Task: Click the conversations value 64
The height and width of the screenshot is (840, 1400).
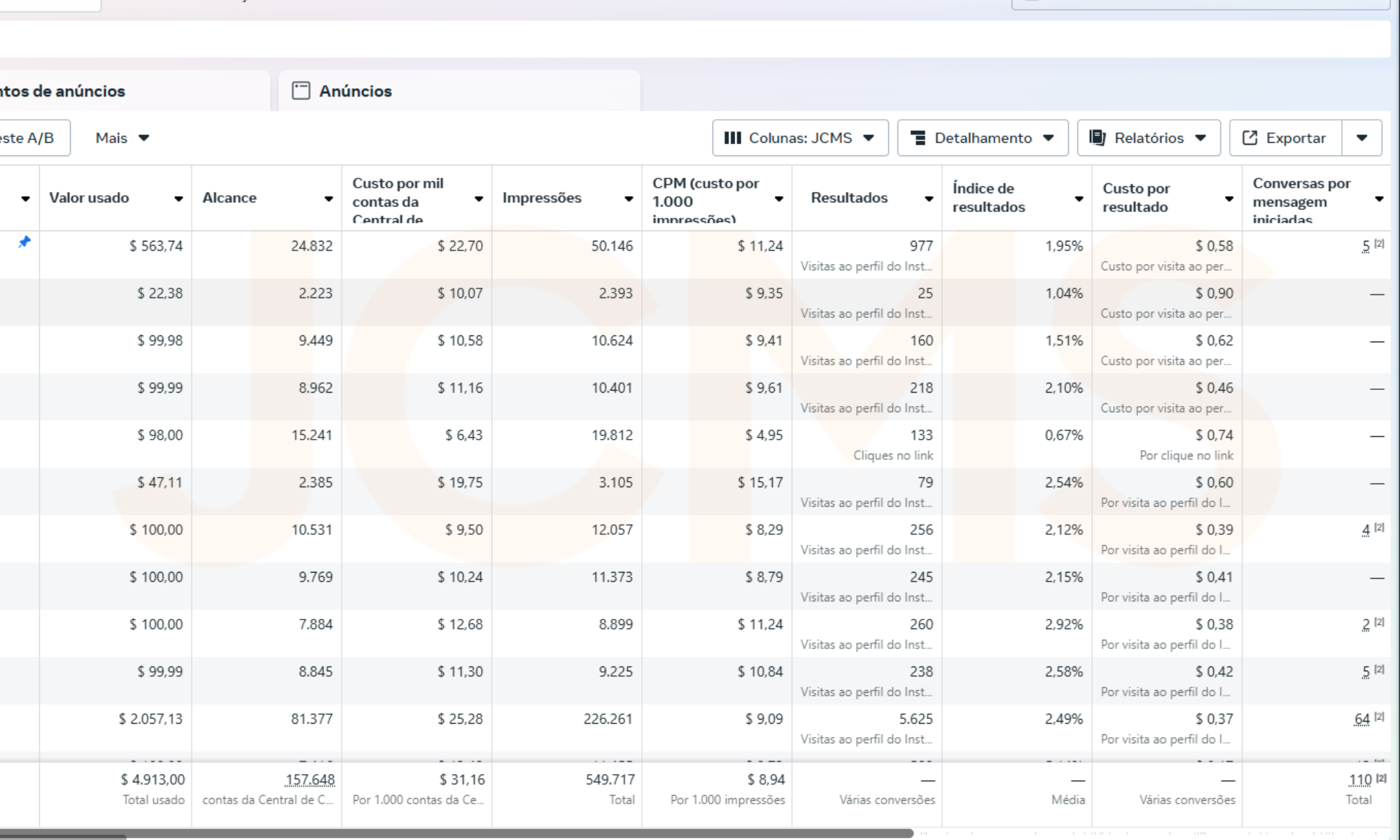Action: tap(1362, 719)
